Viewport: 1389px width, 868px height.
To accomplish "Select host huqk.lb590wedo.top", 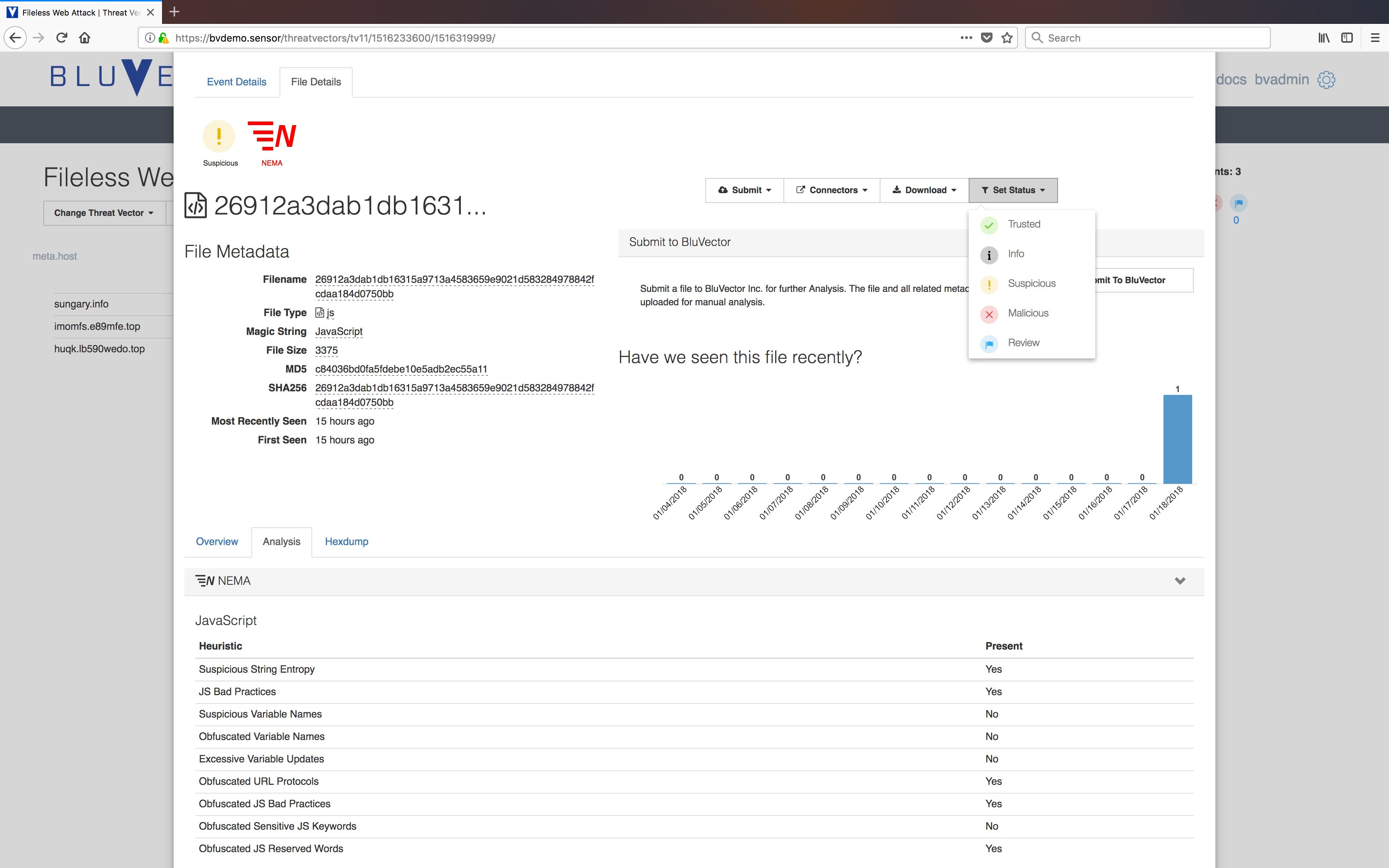I will coord(99,349).
